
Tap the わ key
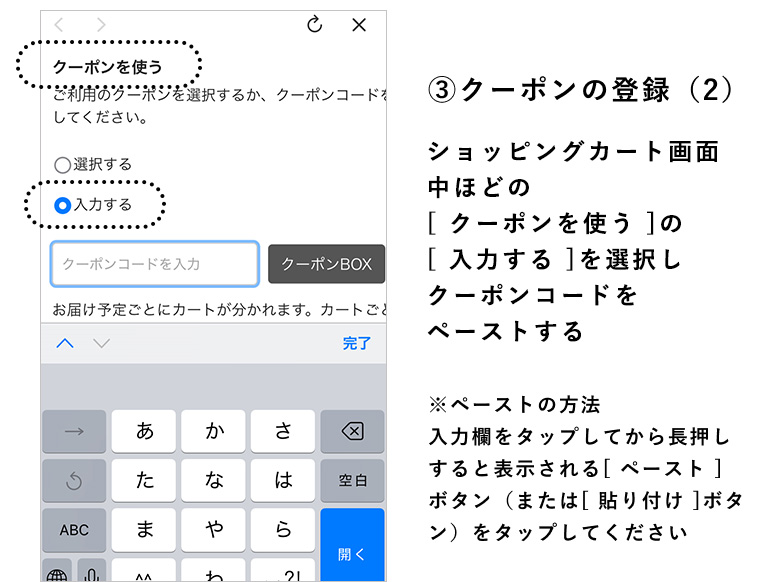[x=213, y=571]
